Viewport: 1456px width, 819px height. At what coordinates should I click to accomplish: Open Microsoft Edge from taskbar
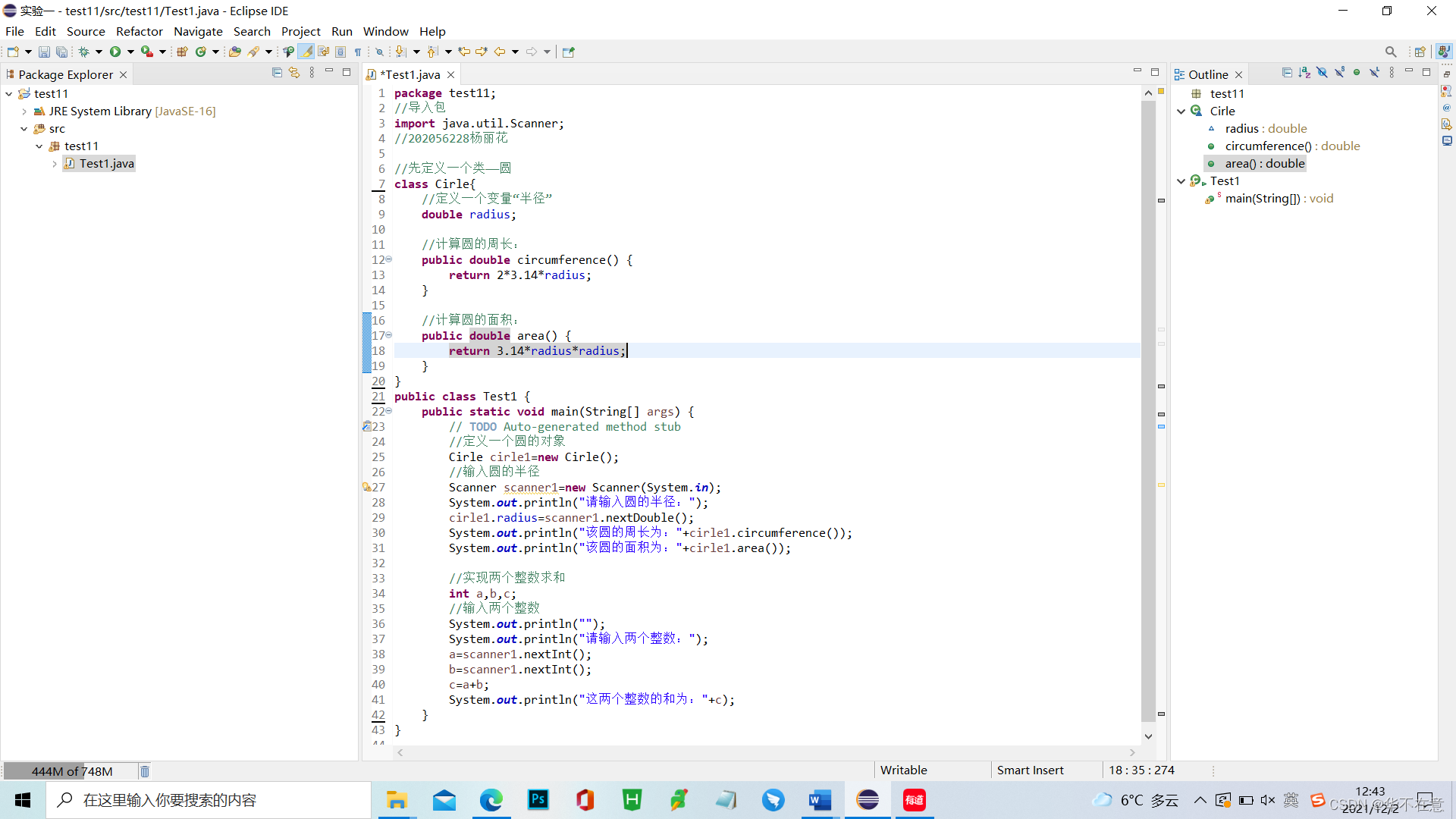491,800
